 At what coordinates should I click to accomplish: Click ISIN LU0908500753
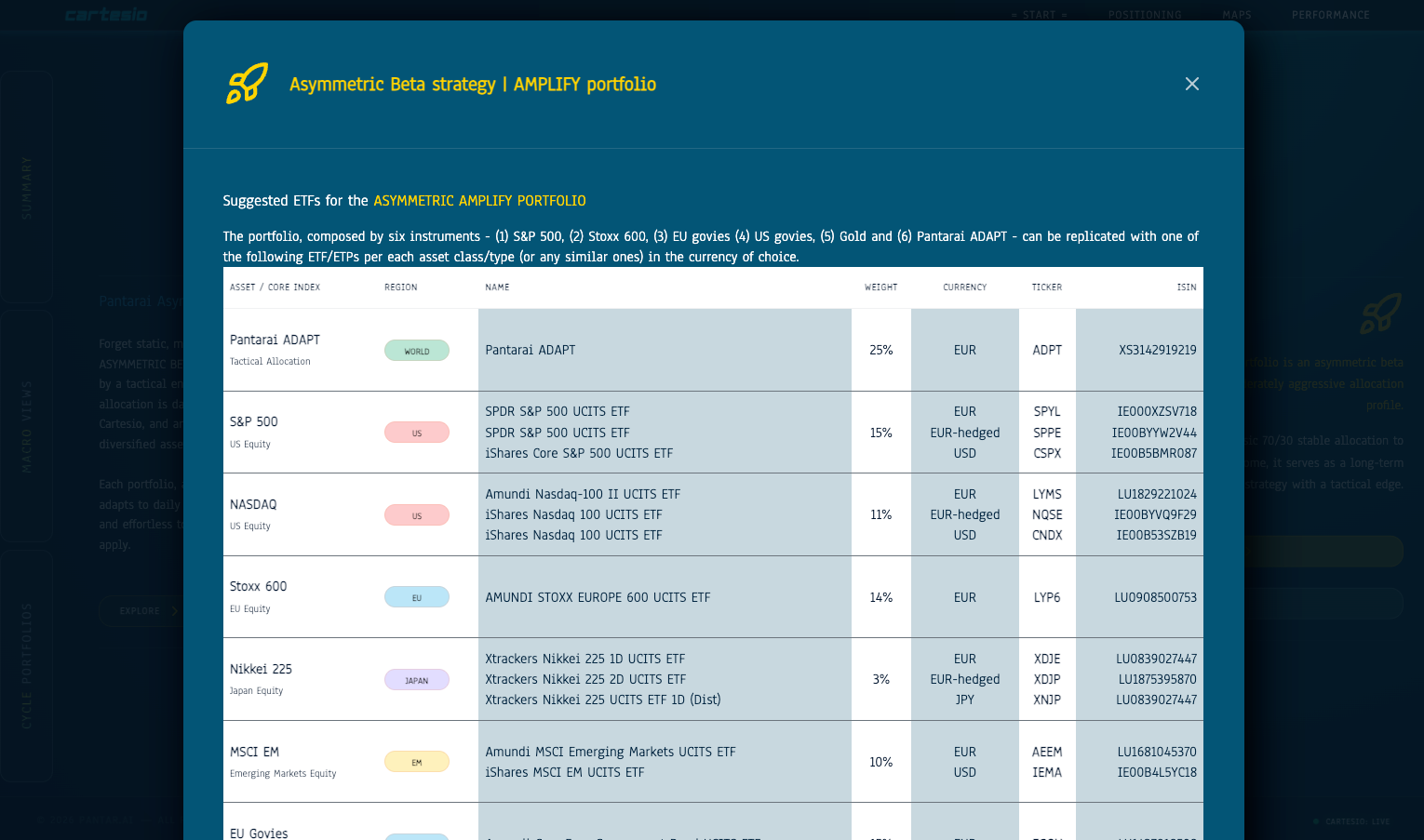tap(1156, 597)
